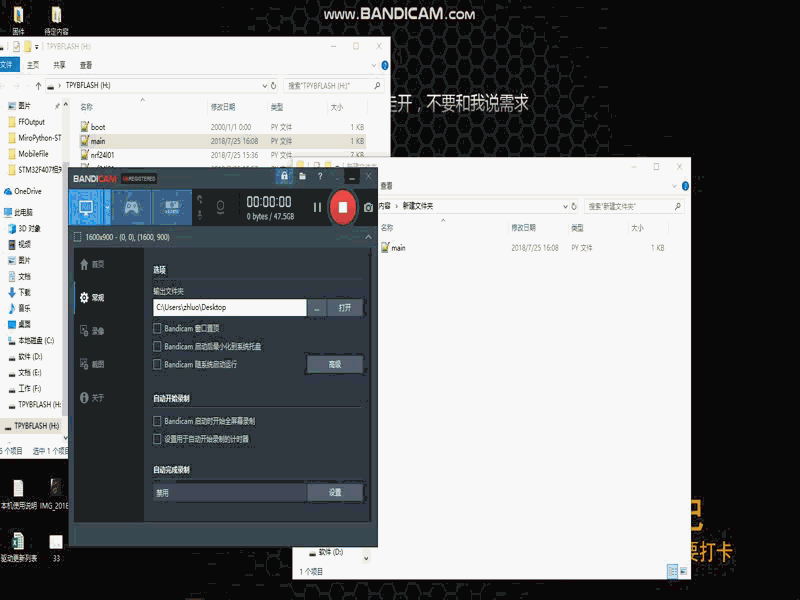
Task: Click the 打开 open folder button
Action: (344, 308)
